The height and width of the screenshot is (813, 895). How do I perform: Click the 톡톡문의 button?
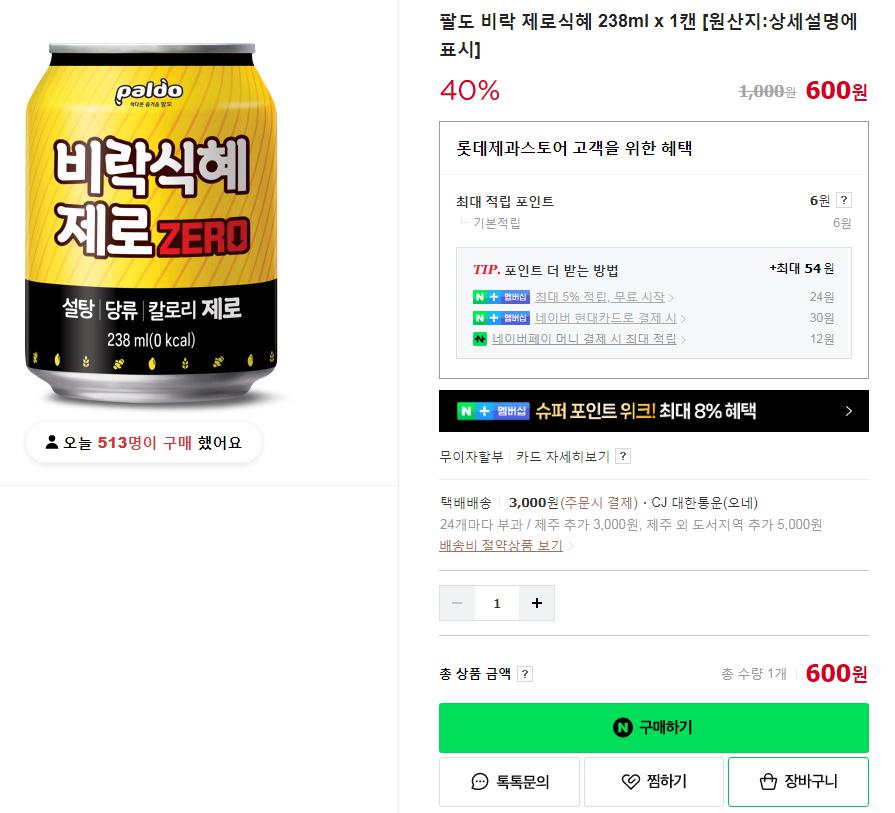[x=510, y=782]
